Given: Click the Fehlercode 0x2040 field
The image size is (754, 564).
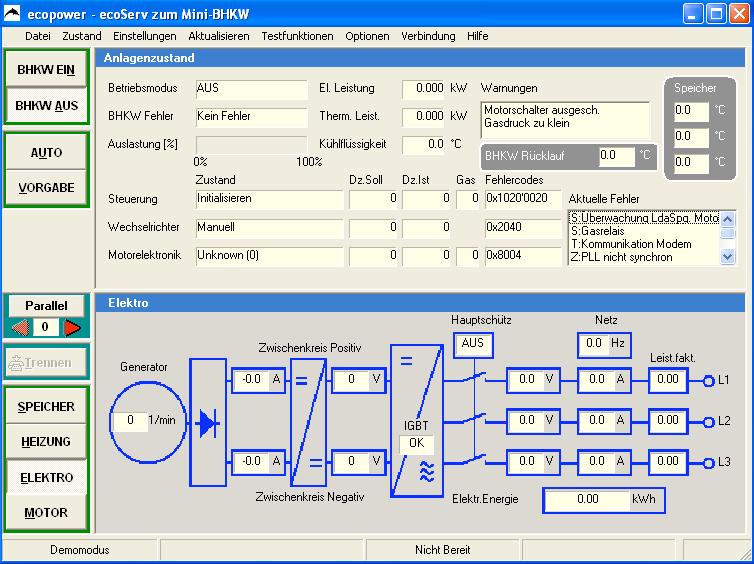Looking at the screenshot, I should [x=523, y=227].
